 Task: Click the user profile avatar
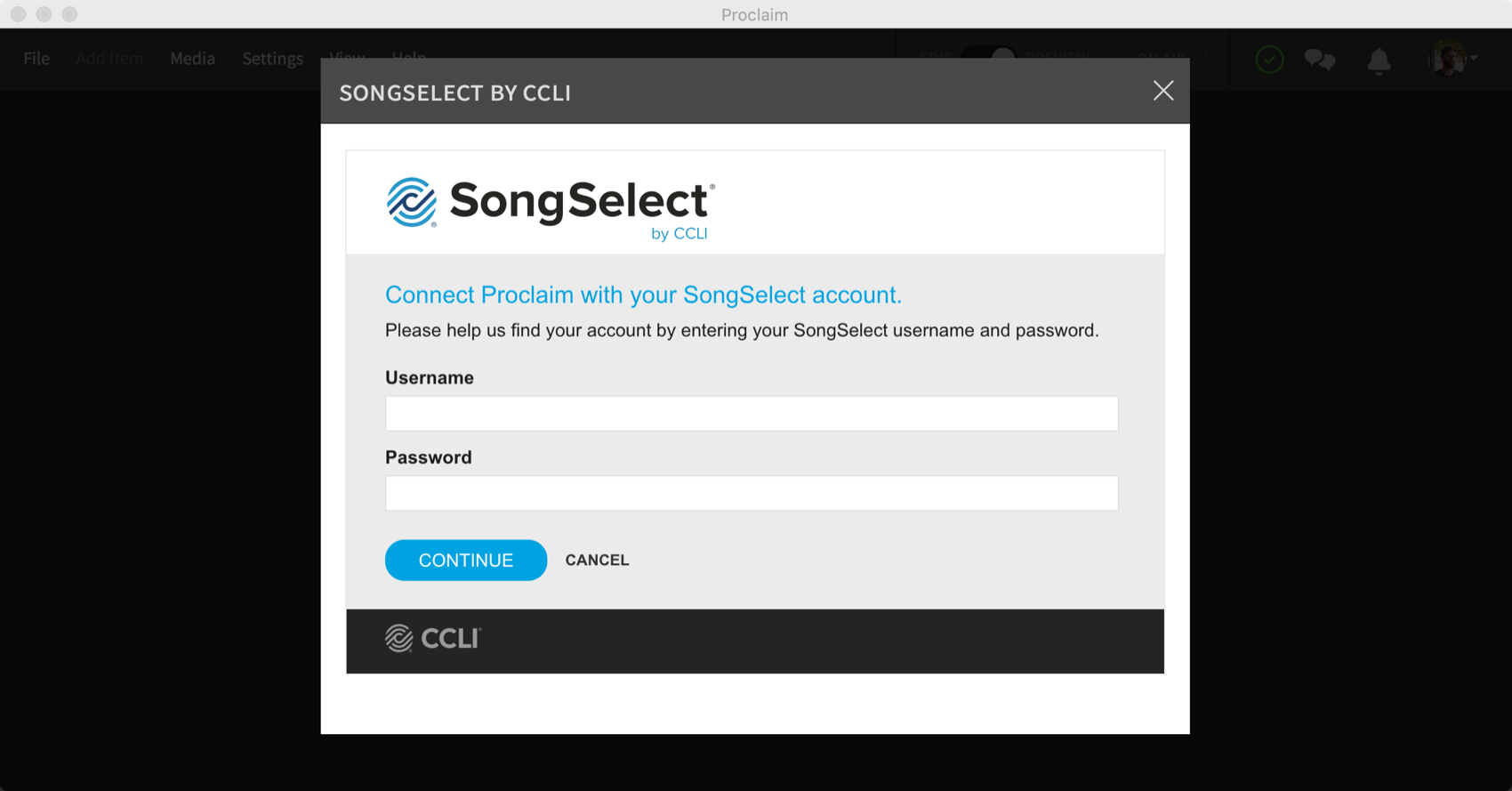(1447, 60)
